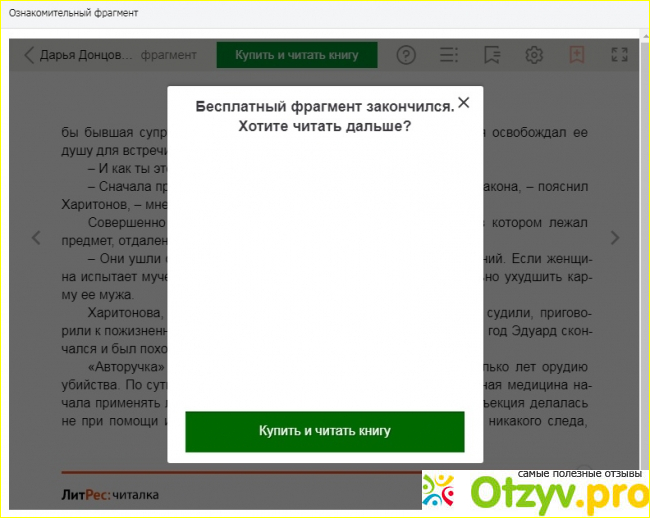This screenshot has height=518, width=650.
Task: Click the фрагмент label in the toolbar
Action: (168, 55)
